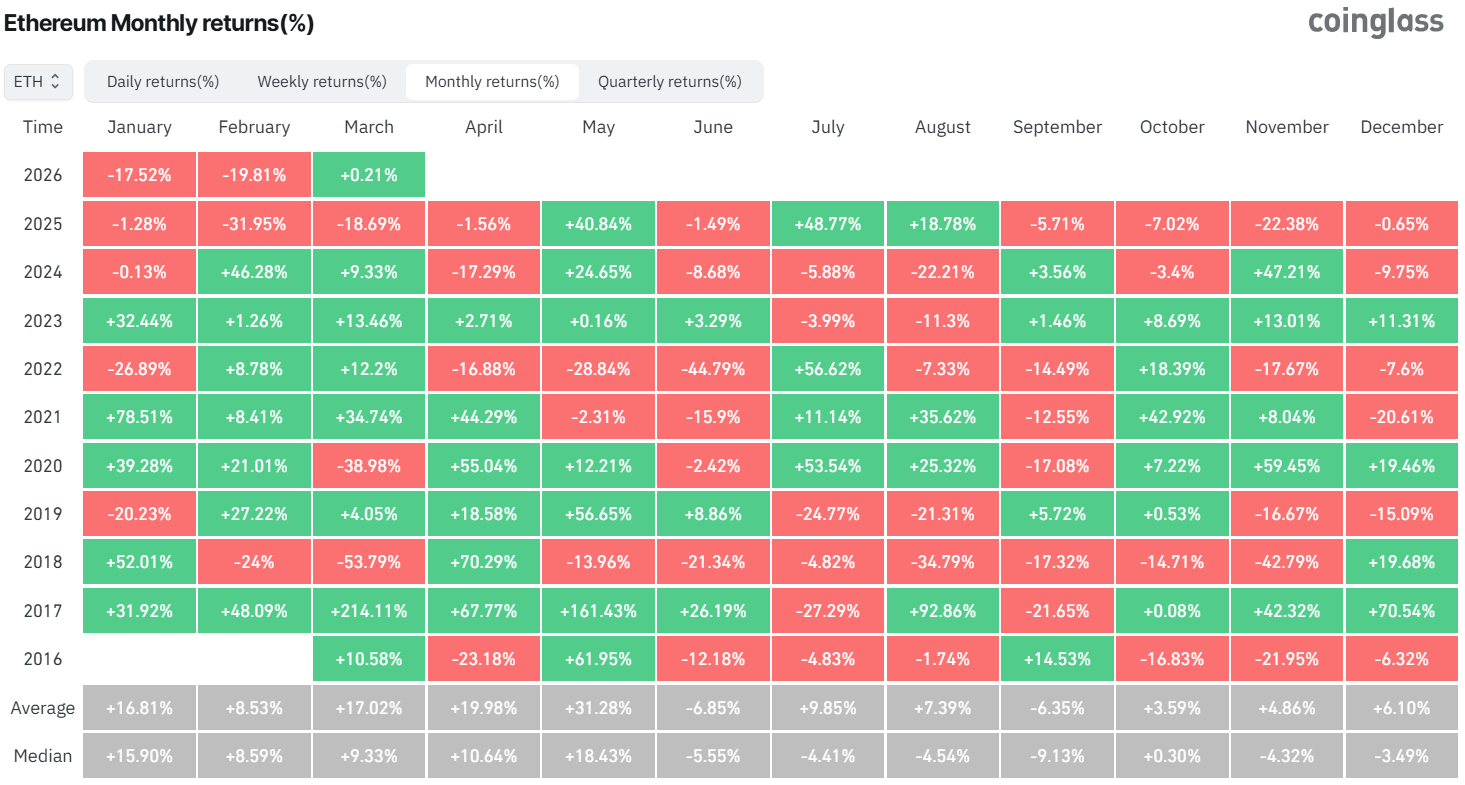Click the Time column header
The width and height of the screenshot is (1465, 785).
(x=42, y=127)
